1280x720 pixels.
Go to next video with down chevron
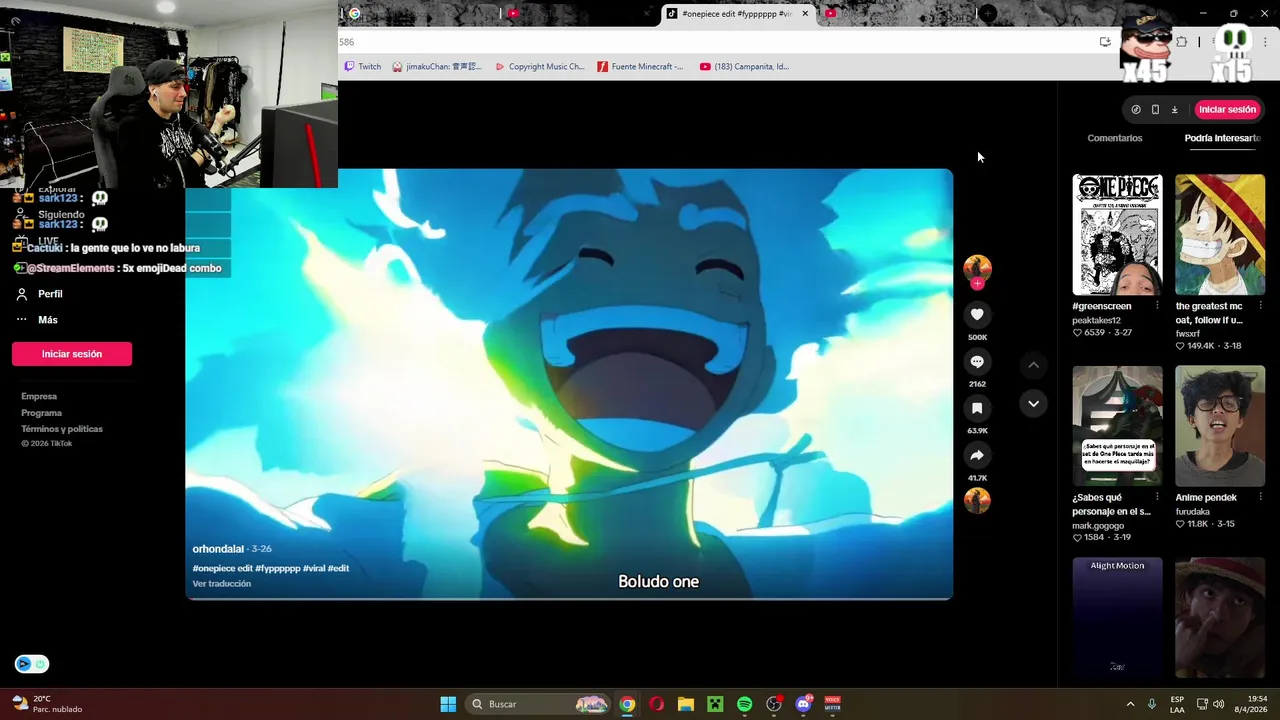tap(1033, 403)
